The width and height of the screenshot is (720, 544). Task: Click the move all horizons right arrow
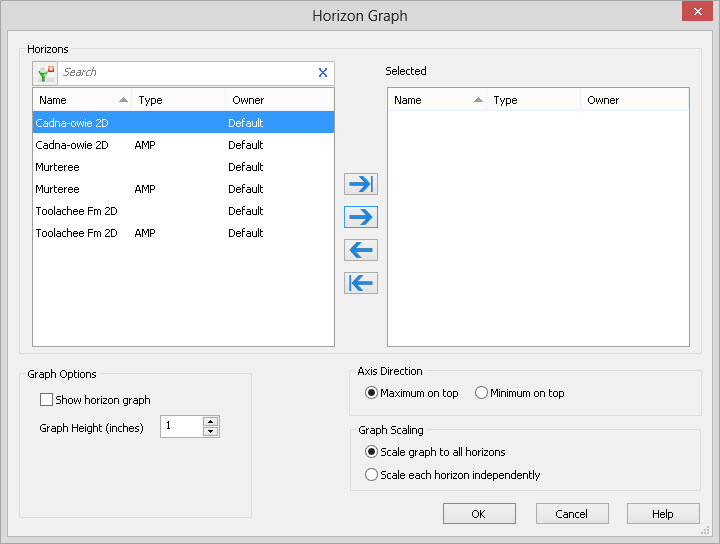pos(361,184)
